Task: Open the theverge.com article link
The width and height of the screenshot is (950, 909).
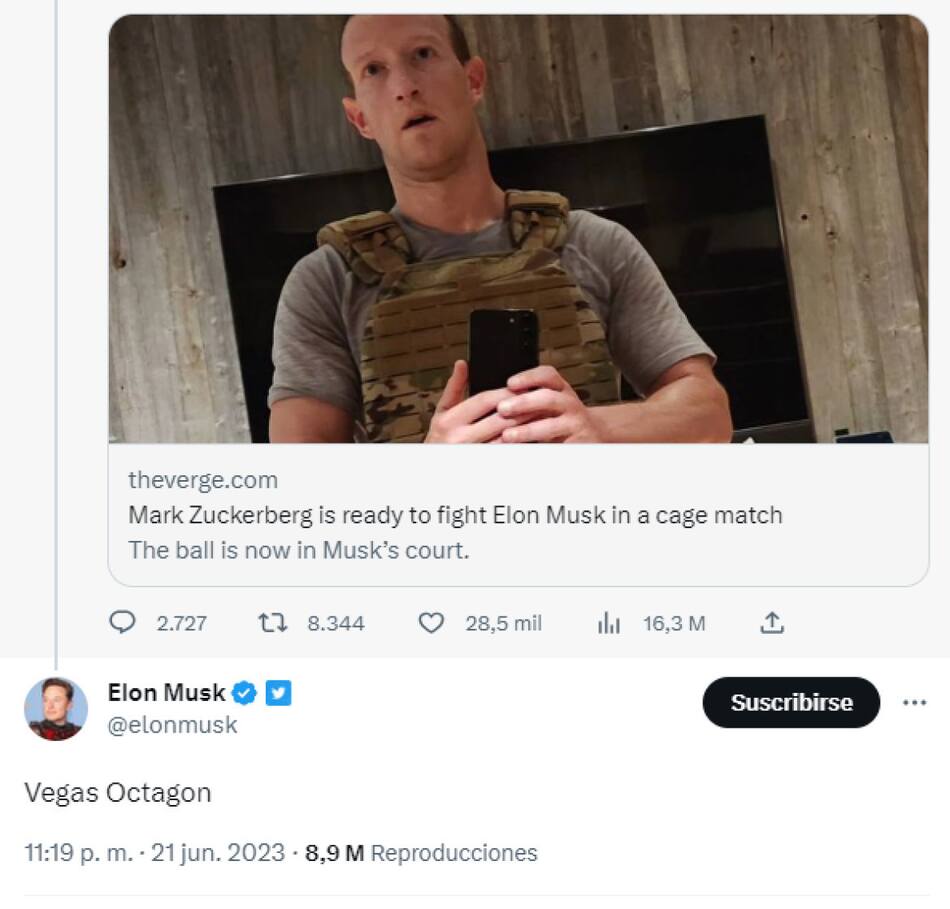Action: 201,479
